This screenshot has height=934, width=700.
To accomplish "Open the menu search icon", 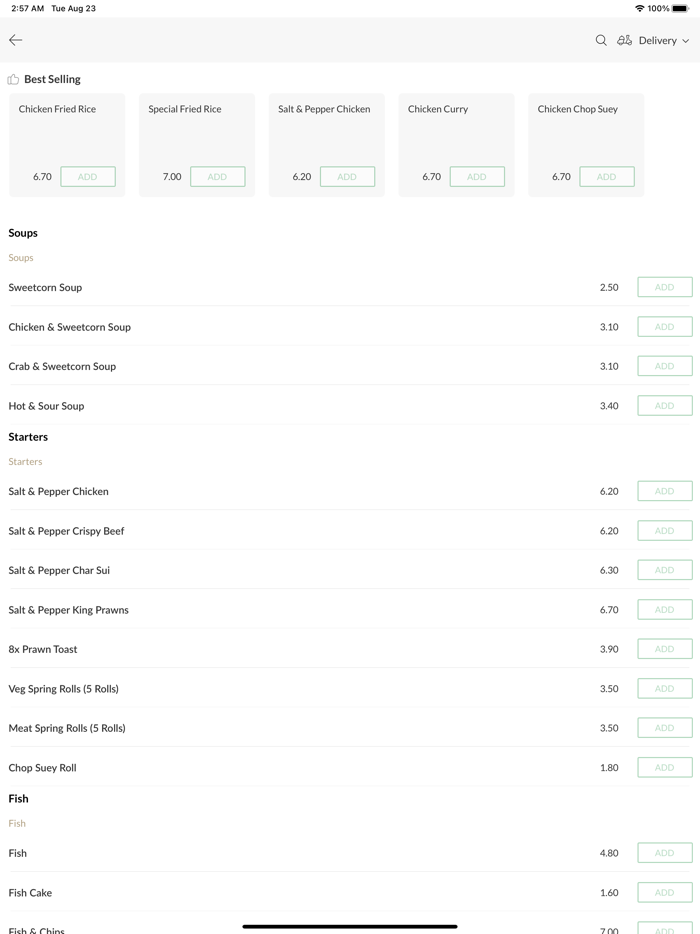I will click(x=601, y=40).
